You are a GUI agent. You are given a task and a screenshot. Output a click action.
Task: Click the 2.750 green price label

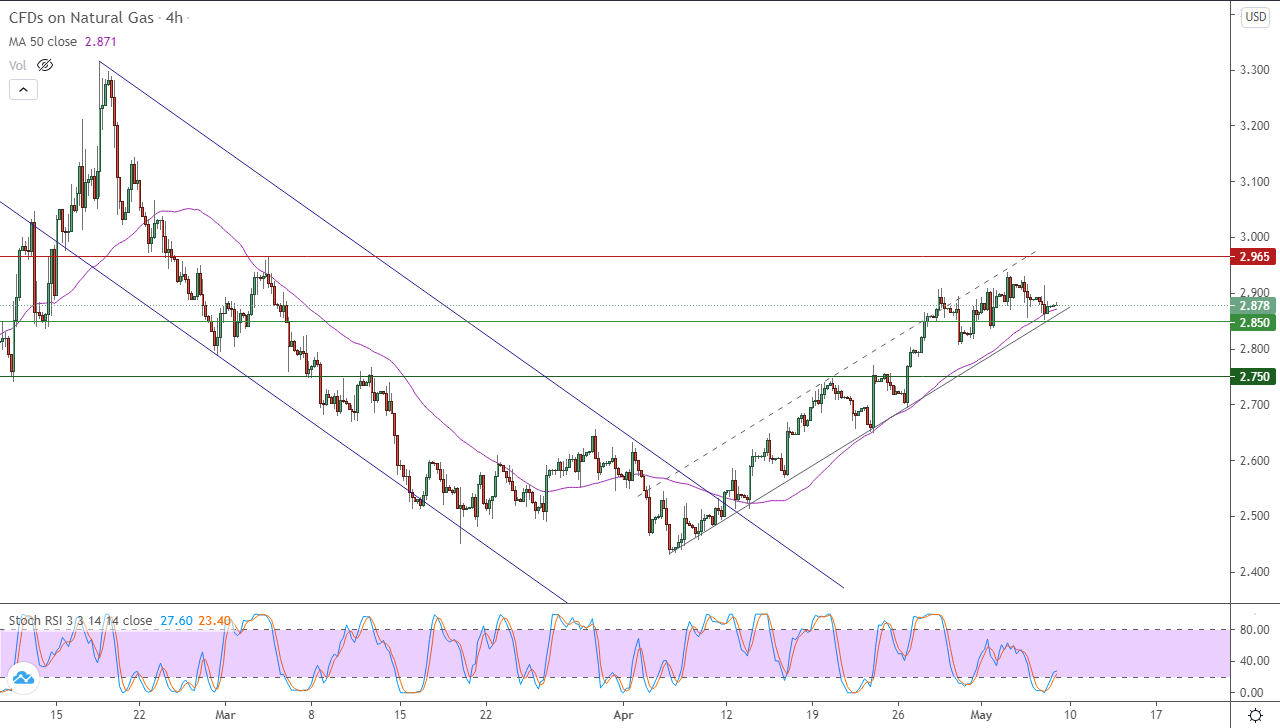[1254, 377]
